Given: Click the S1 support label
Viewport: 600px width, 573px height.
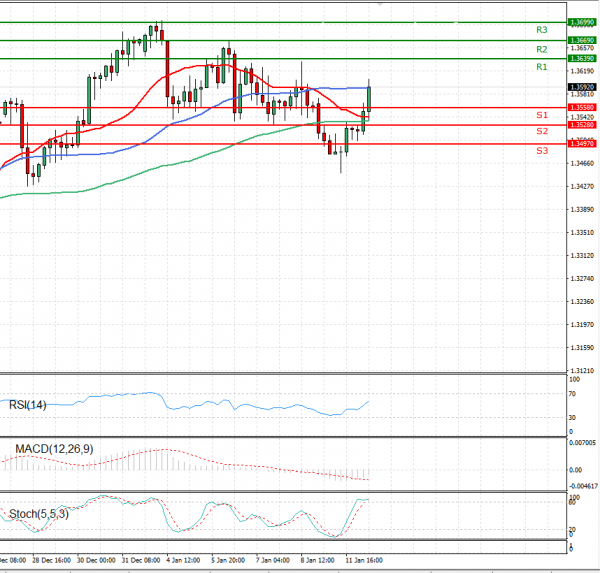Looking at the screenshot, I should 541,116.
